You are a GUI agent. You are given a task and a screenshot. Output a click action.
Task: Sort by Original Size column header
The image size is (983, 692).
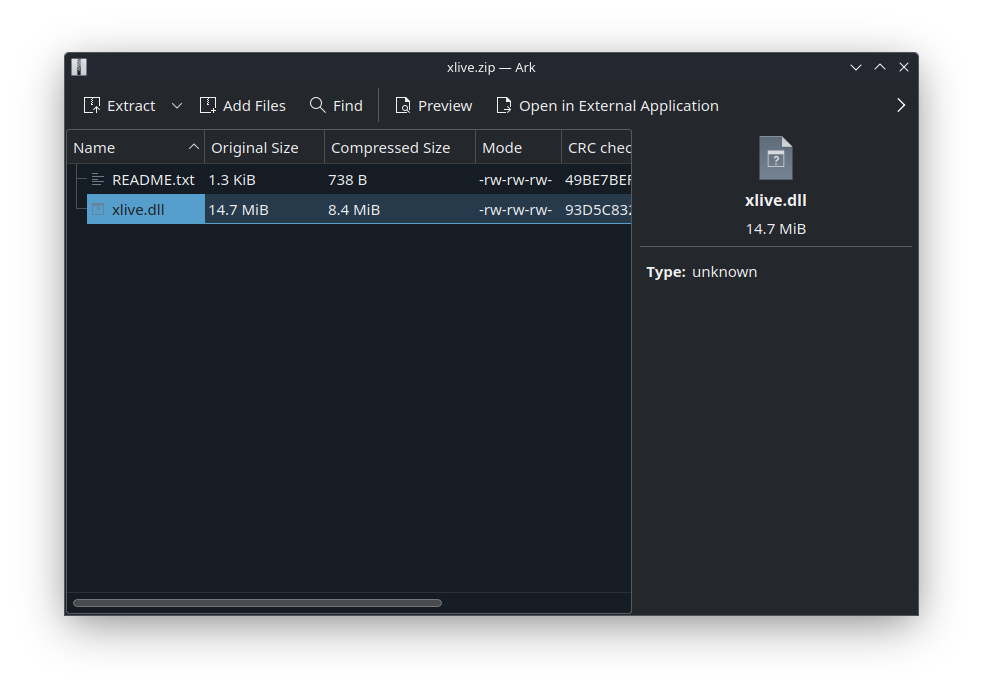click(265, 148)
